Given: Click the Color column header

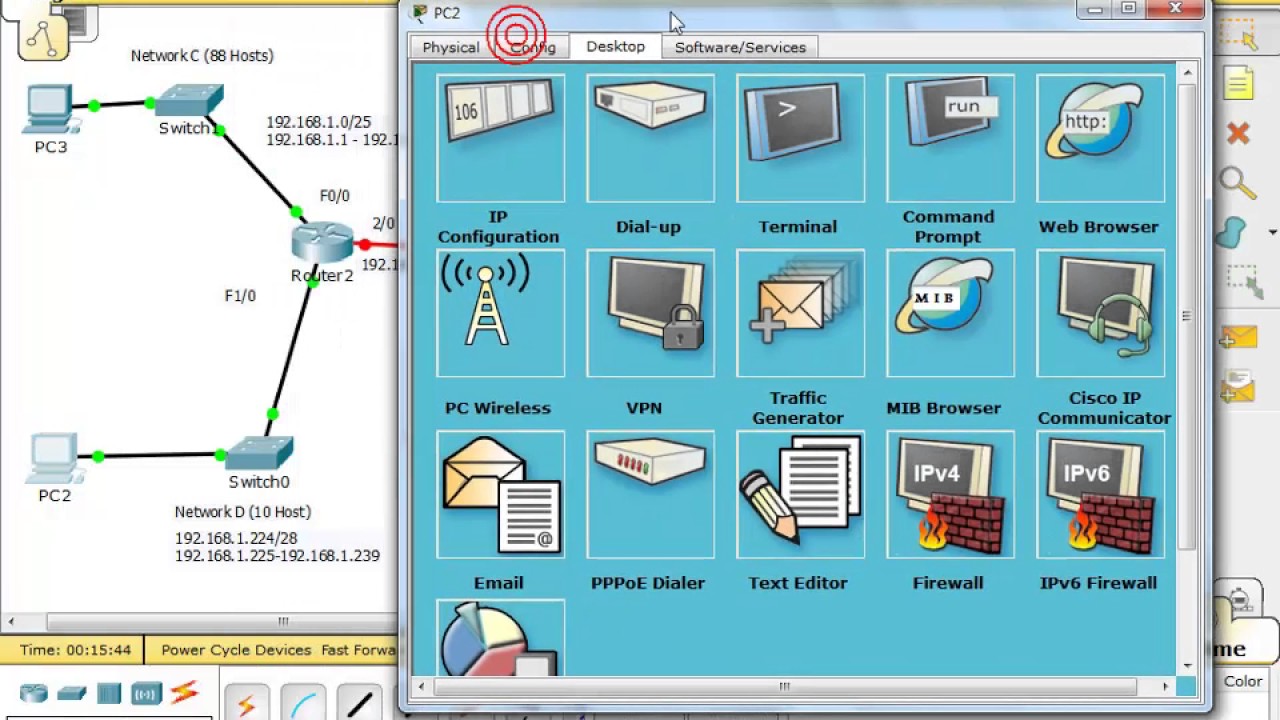Looking at the screenshot, I should 1243,681.
